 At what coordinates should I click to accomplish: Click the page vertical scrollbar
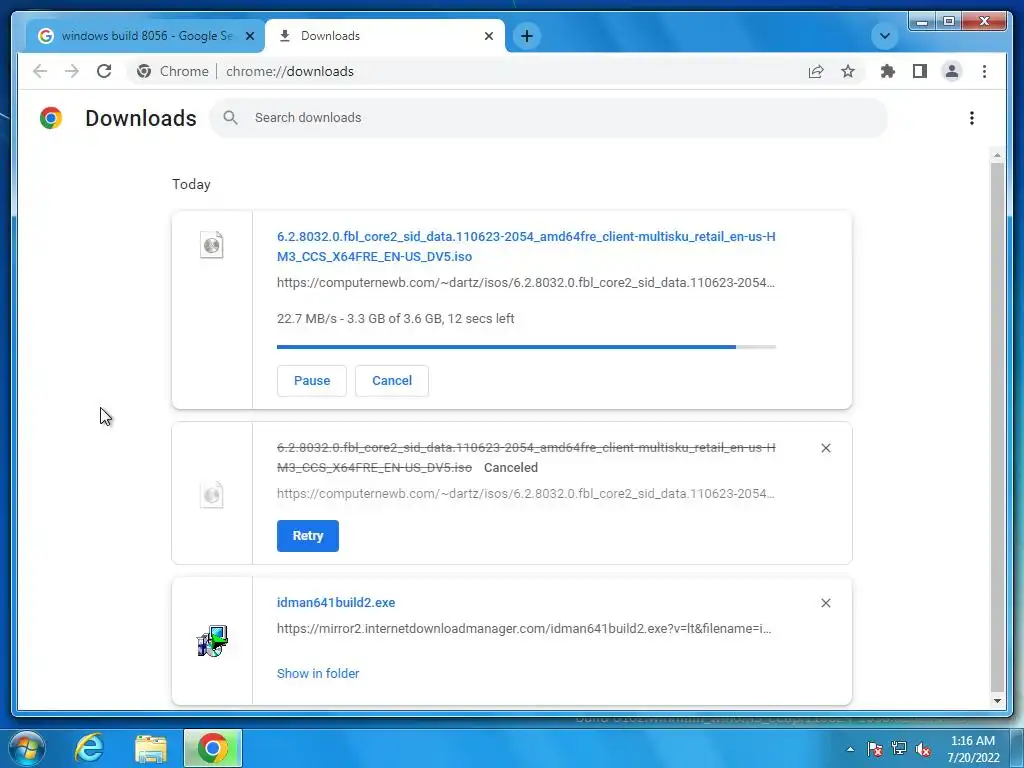point(997,426)
